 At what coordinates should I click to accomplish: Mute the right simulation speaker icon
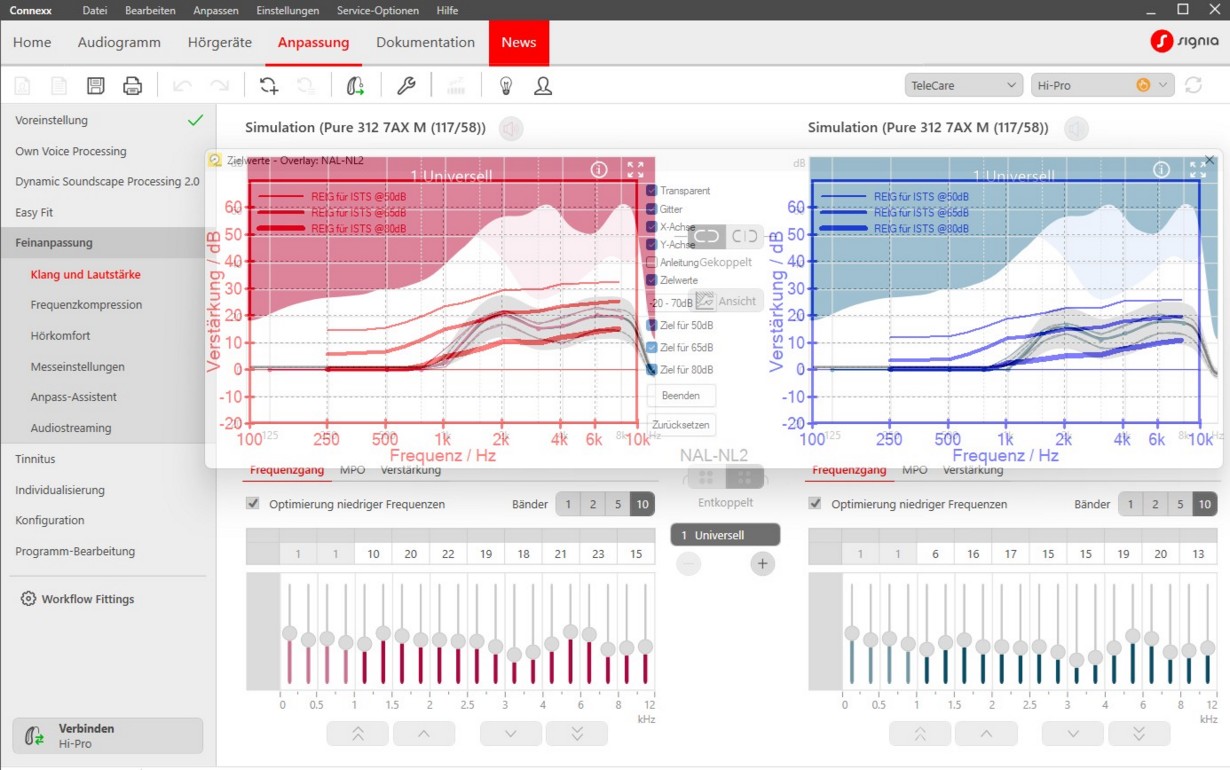pos(1076,129)
